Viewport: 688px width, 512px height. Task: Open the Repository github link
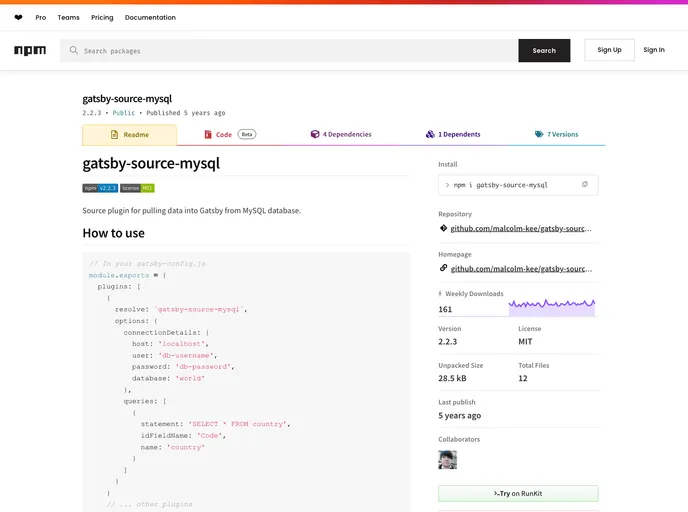521,229
